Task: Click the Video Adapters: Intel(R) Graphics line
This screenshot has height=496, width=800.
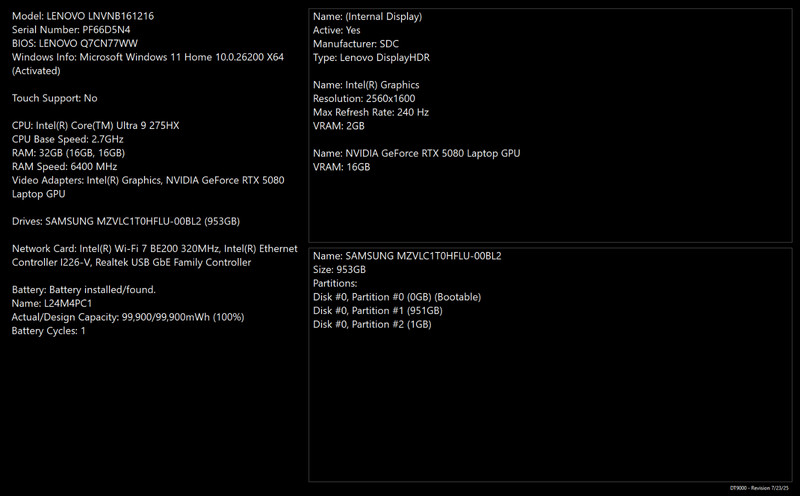Action: point(148,180)
